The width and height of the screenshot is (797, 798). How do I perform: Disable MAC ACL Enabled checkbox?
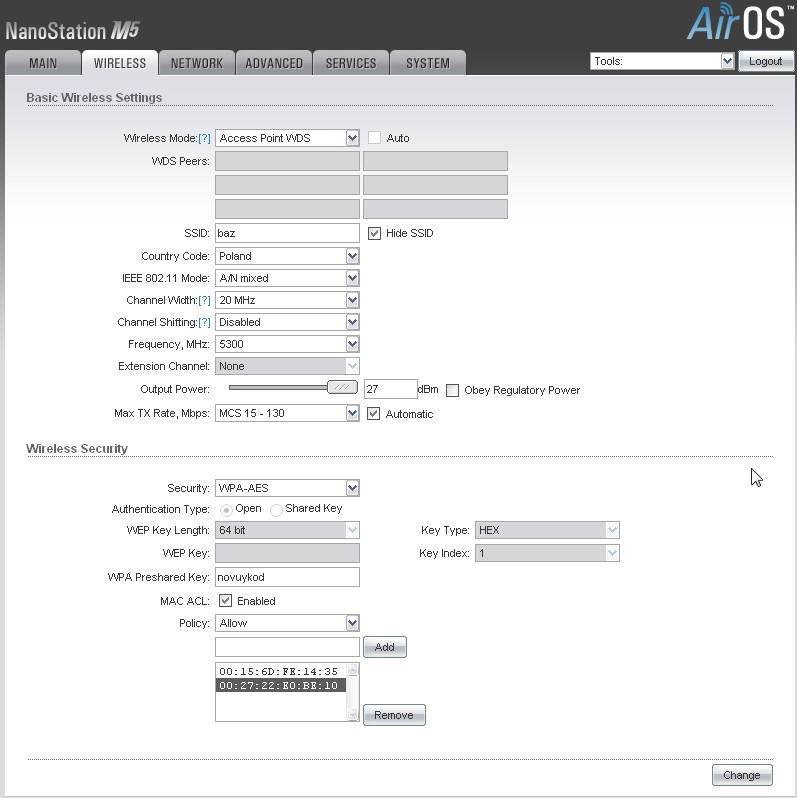coord(225,601)
